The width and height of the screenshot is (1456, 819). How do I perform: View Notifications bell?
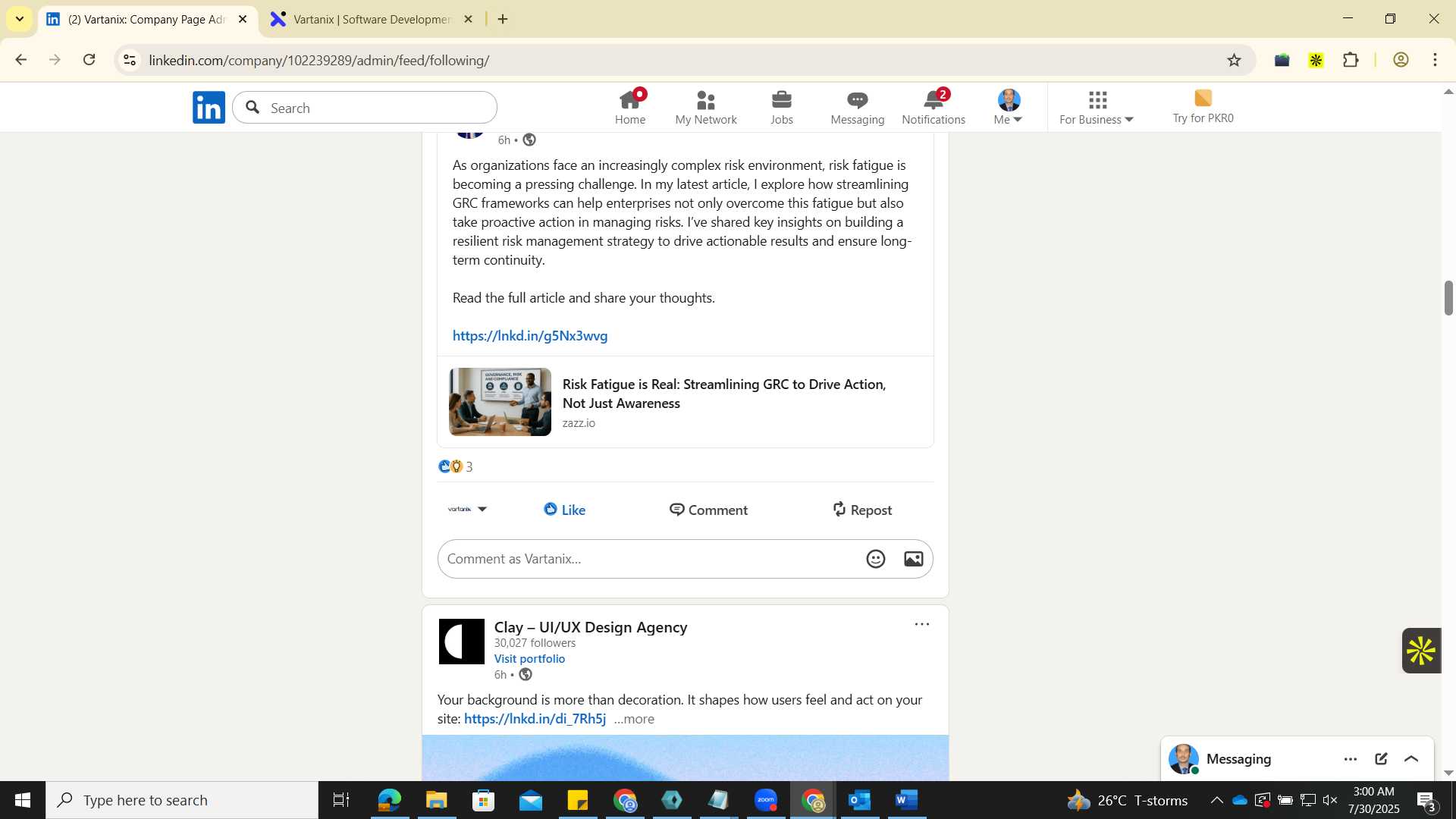coord(934,107)
